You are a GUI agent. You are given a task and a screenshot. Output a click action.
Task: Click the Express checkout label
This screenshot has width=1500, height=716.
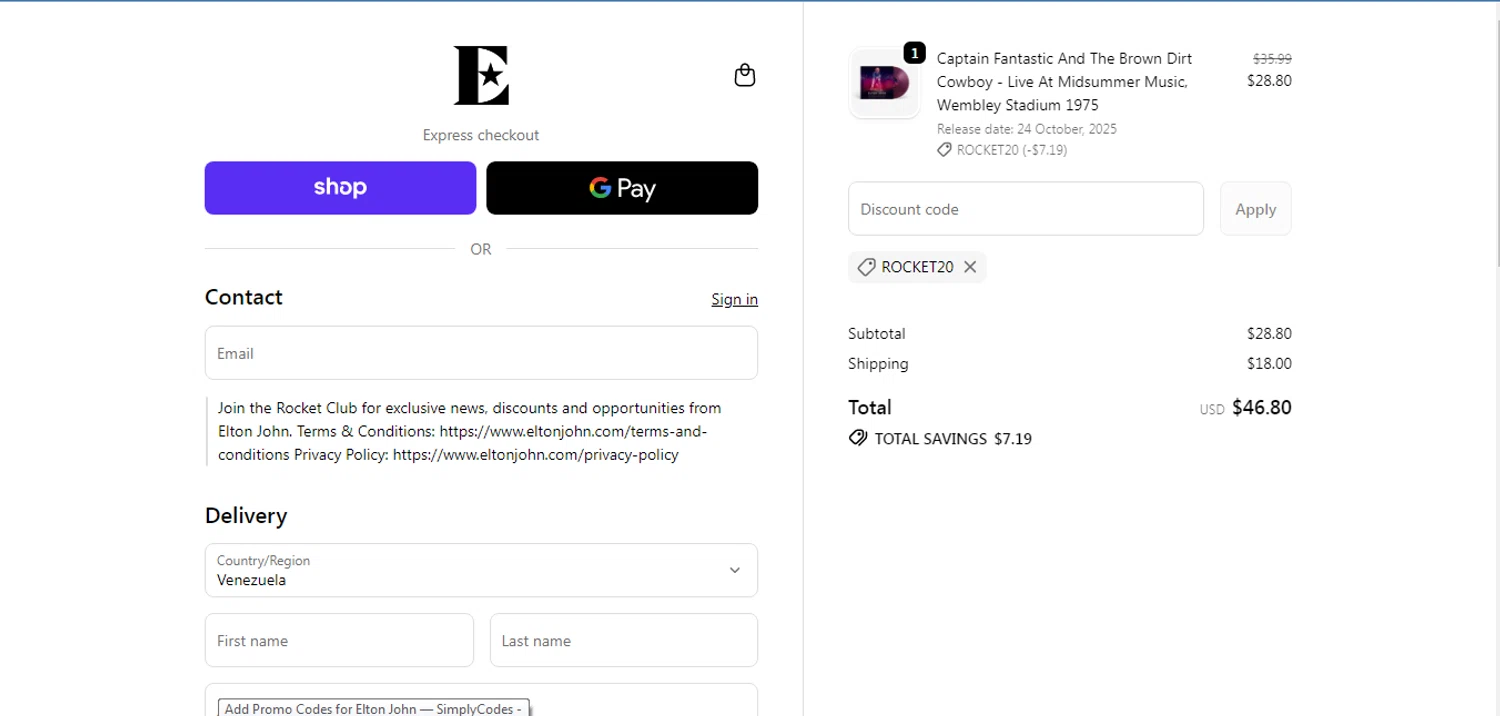[x=481, y=135]
